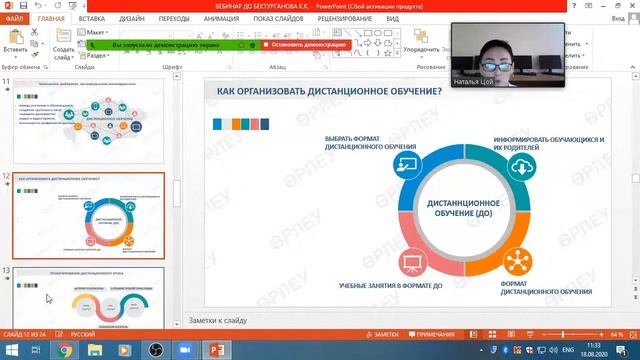Image resolution: width=640 pixels, height=360 pixels.
Task: Select the oval shape in shapes gallery
Action: (x=378, y=33)
